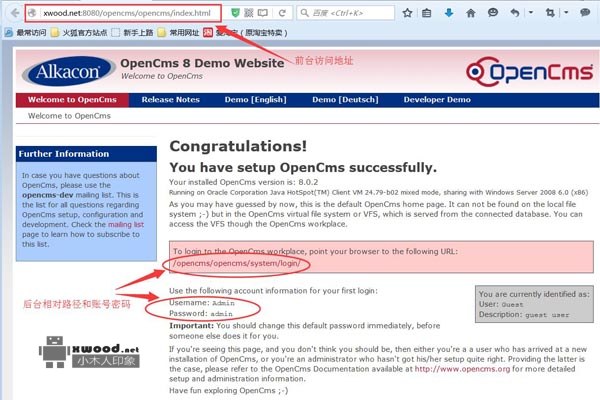
Task: Go back using the browser back arrow
Action: click(x=15, y=13)
